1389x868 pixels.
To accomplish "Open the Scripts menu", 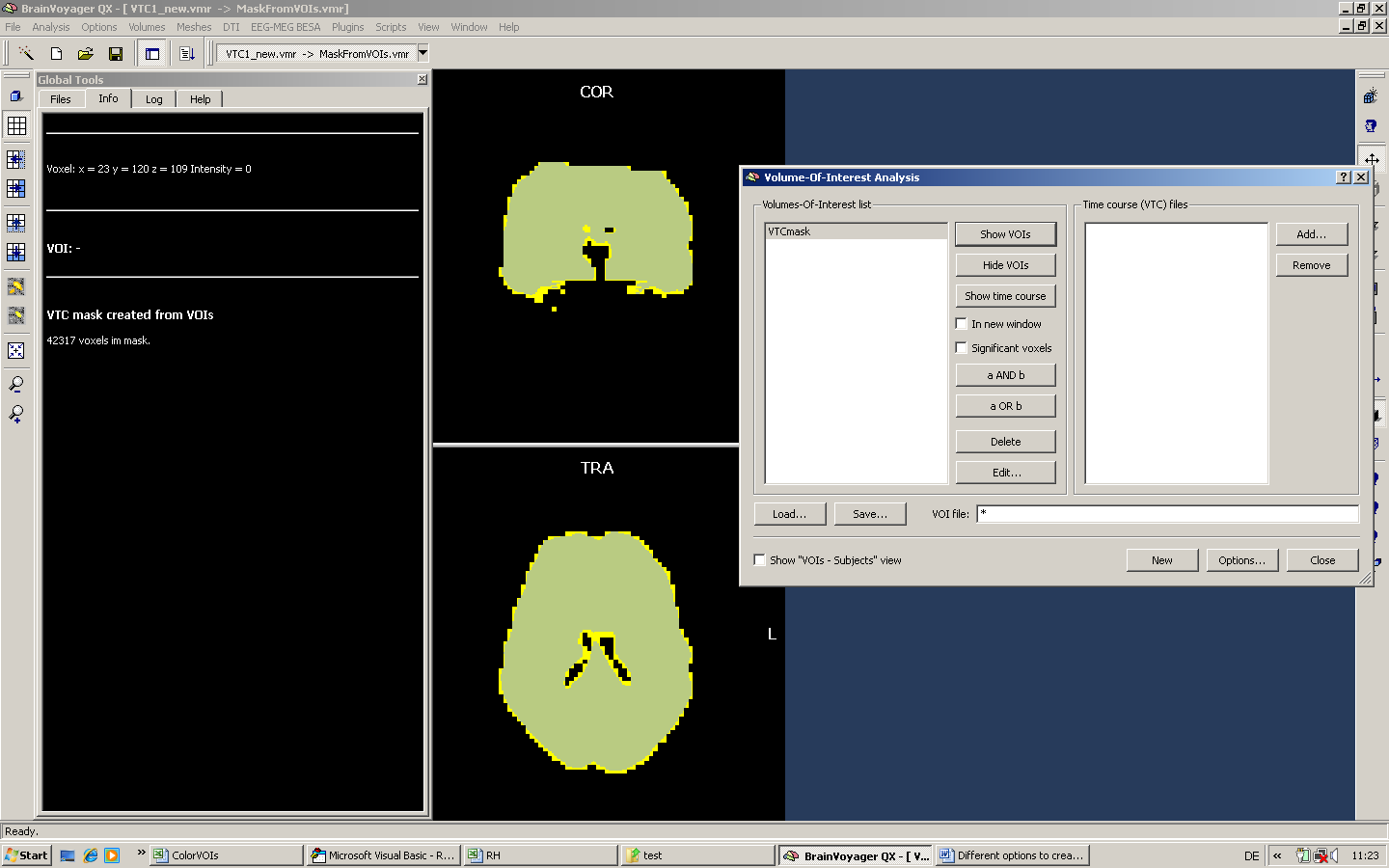I will pos(391,27).
